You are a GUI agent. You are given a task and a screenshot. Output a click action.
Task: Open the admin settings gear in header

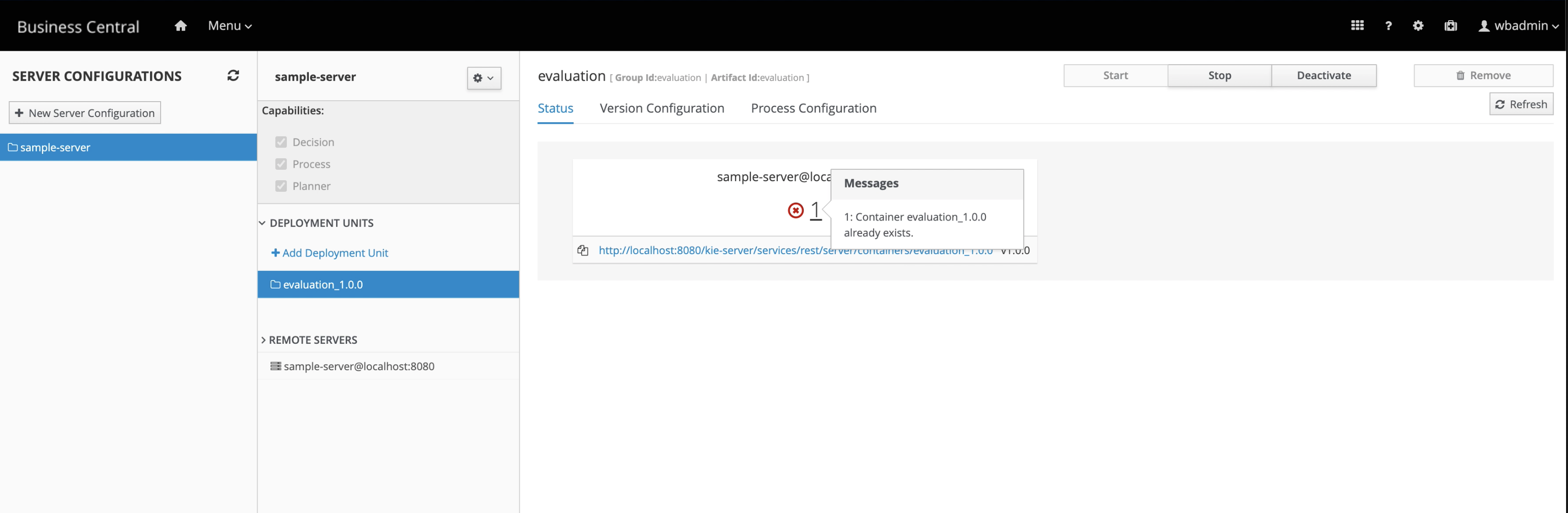click(x=1417, y=25)
